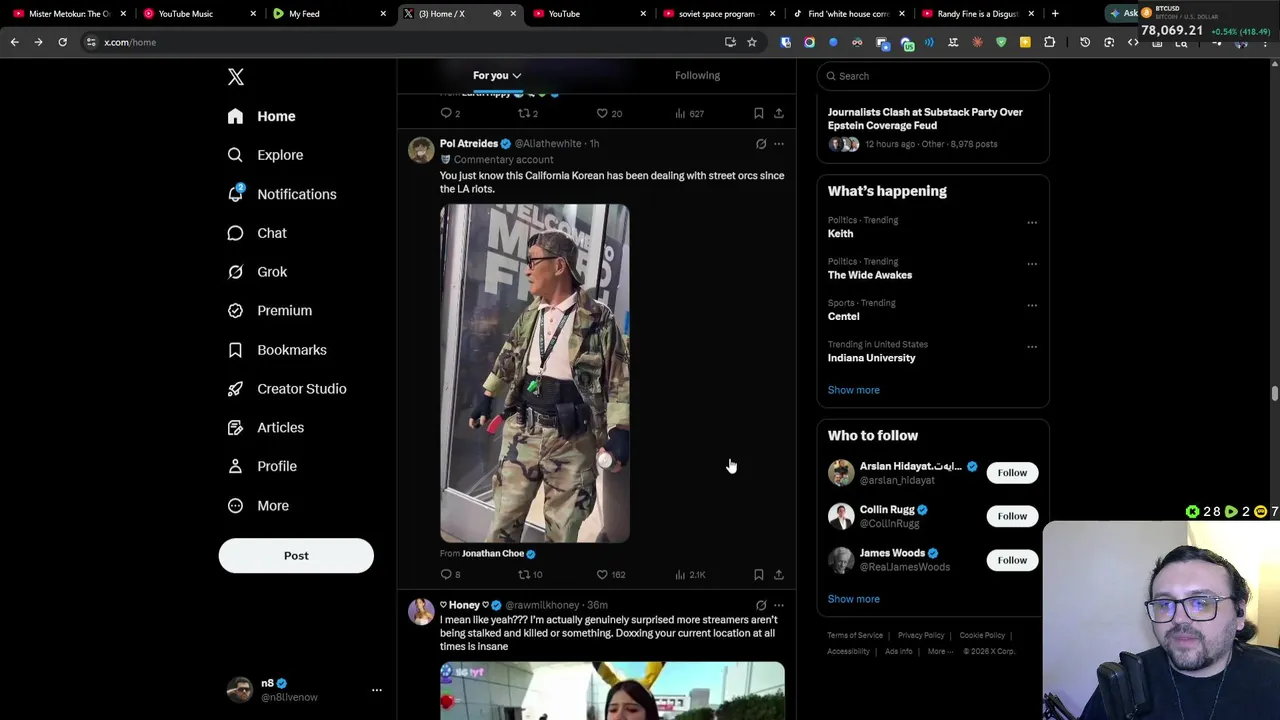Click the Articles icon in the sidebar
1280x720 pixels.
(235, 427)
